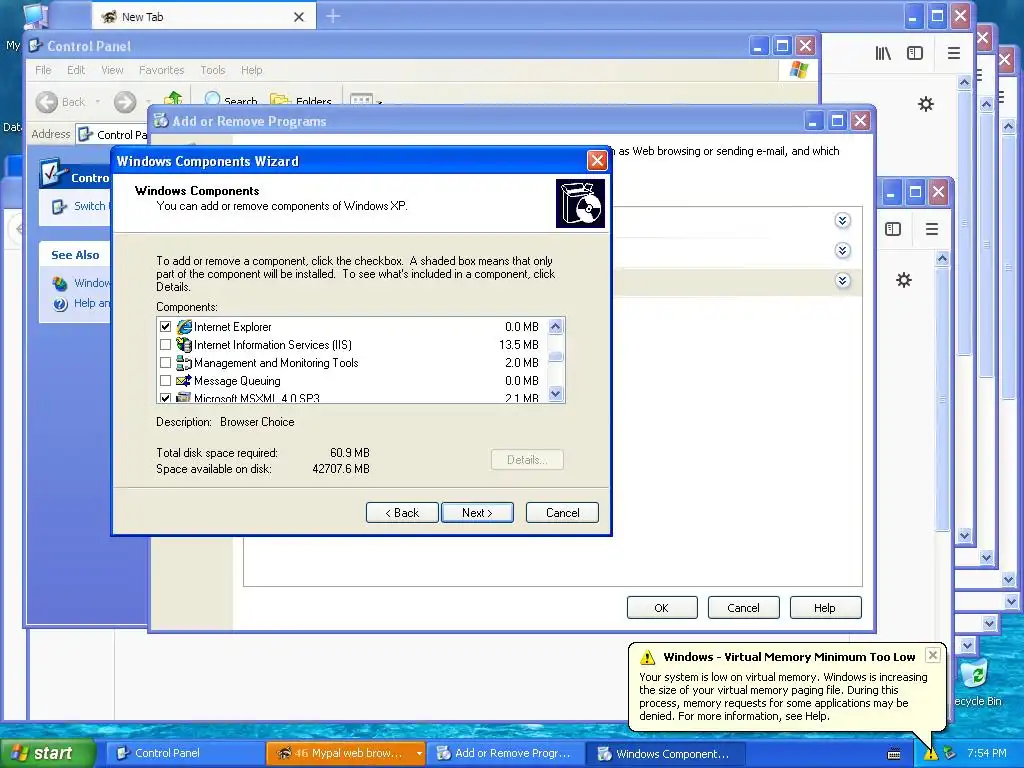Select the IIS component icon
Viewport: 1024px width, 768px height.
pyautogui.click(x=184, y=345)
